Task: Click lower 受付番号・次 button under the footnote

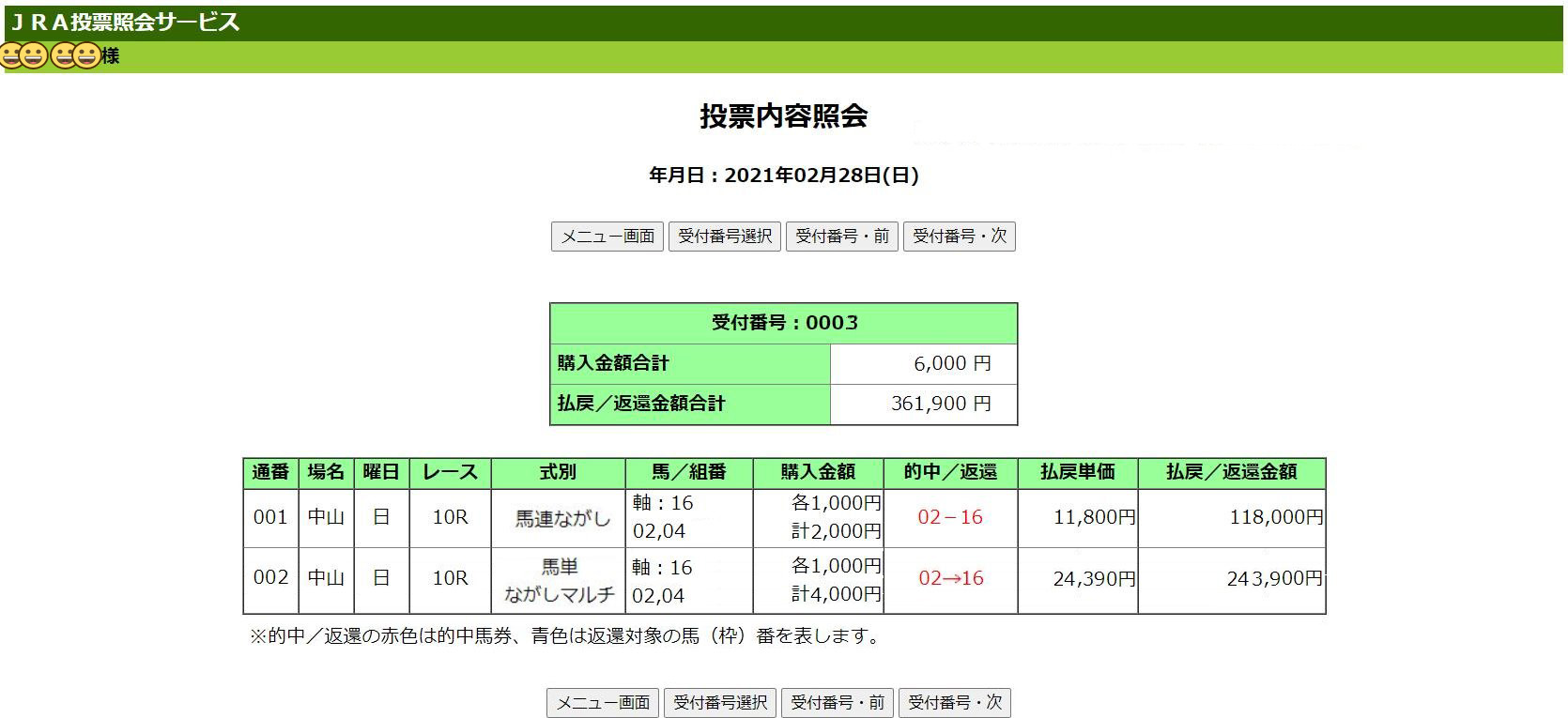Action: [954, 702]
